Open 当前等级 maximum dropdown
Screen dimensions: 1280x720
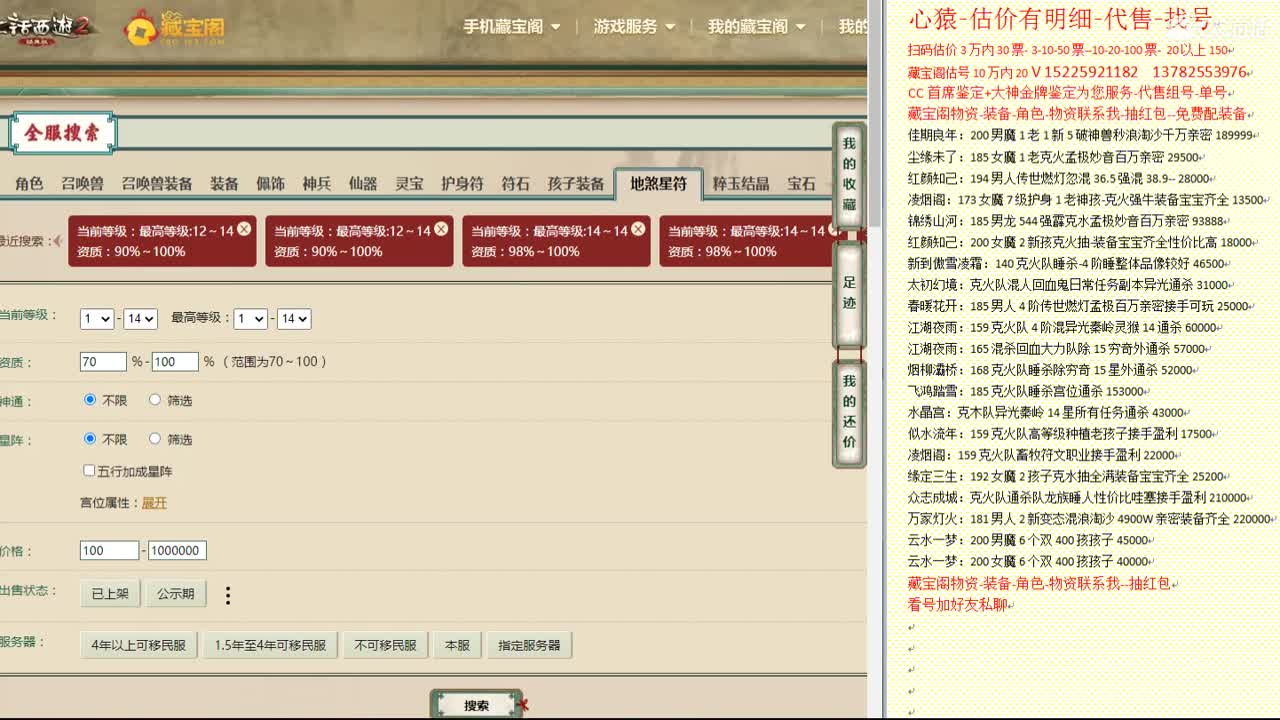tap(141, 319)
